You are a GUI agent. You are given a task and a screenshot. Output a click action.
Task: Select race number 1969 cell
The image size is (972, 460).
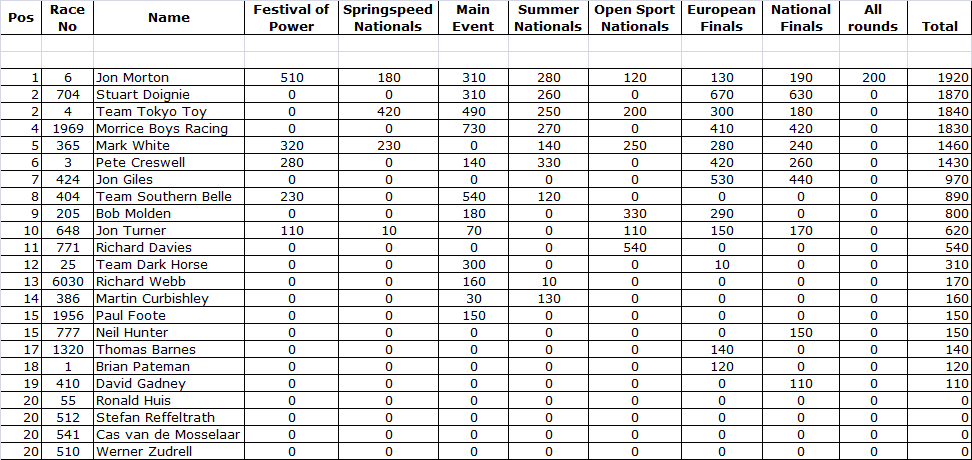pyautogui.click(x=68, y=128)
